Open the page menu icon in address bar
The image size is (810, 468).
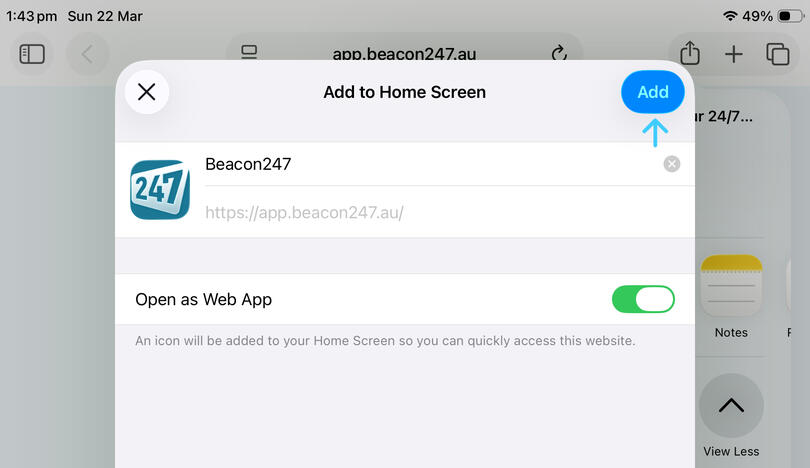249,52
